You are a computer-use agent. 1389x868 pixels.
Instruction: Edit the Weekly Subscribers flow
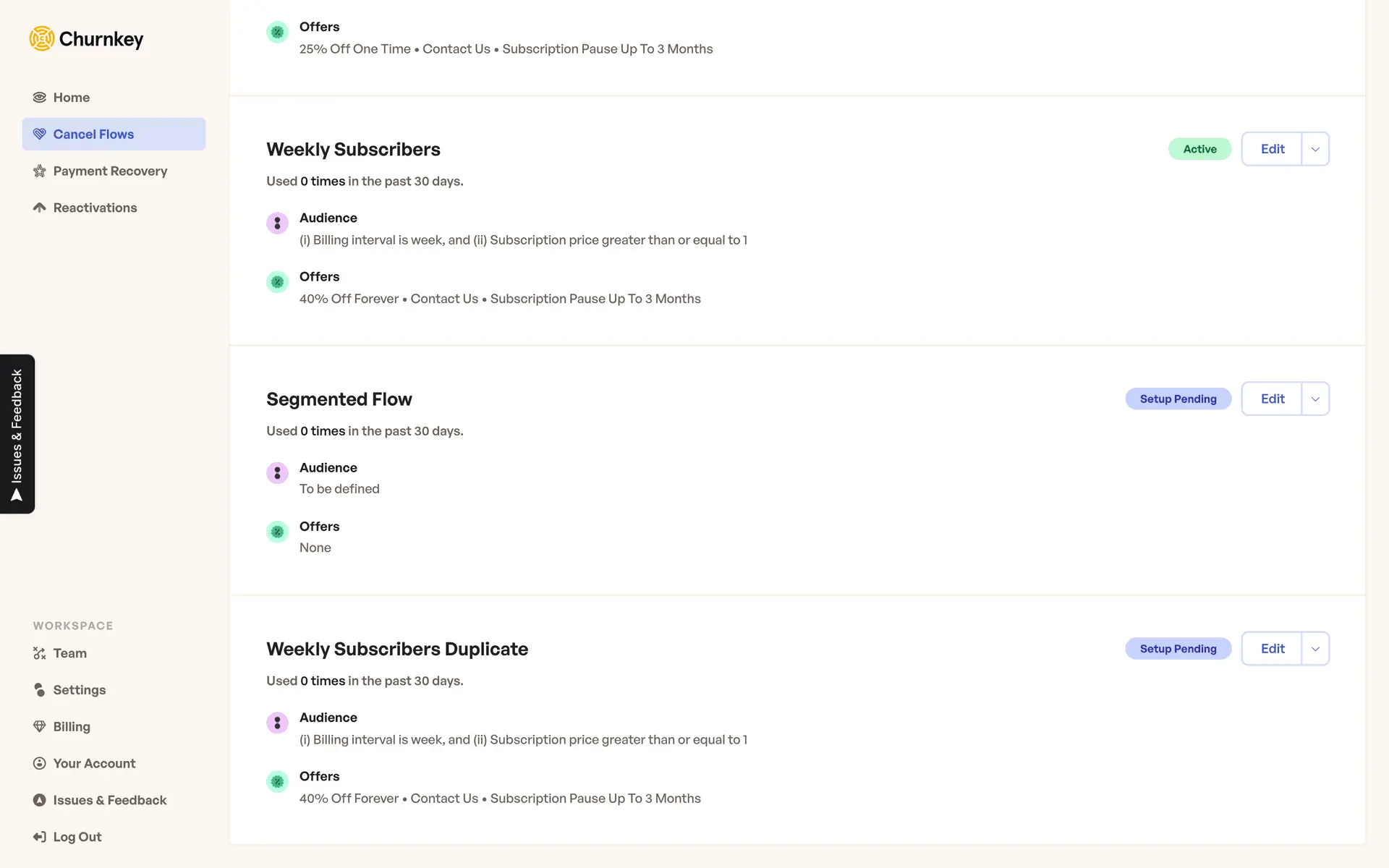tap(1272, 149)
